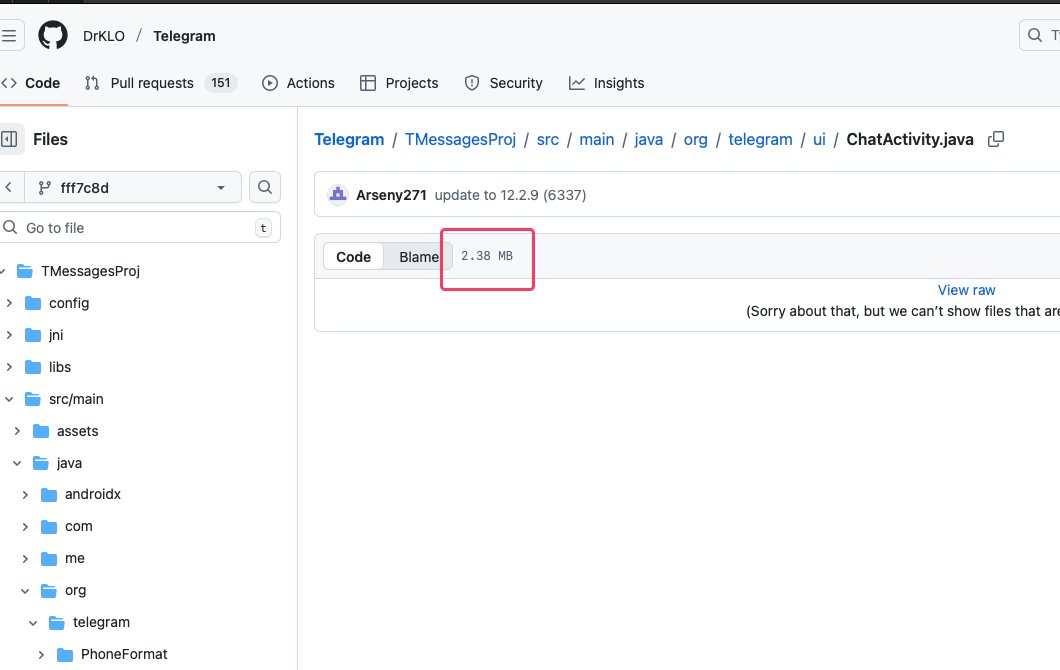
Task: Click the Arseny271 avatar
Action: [x=337, y=195]
